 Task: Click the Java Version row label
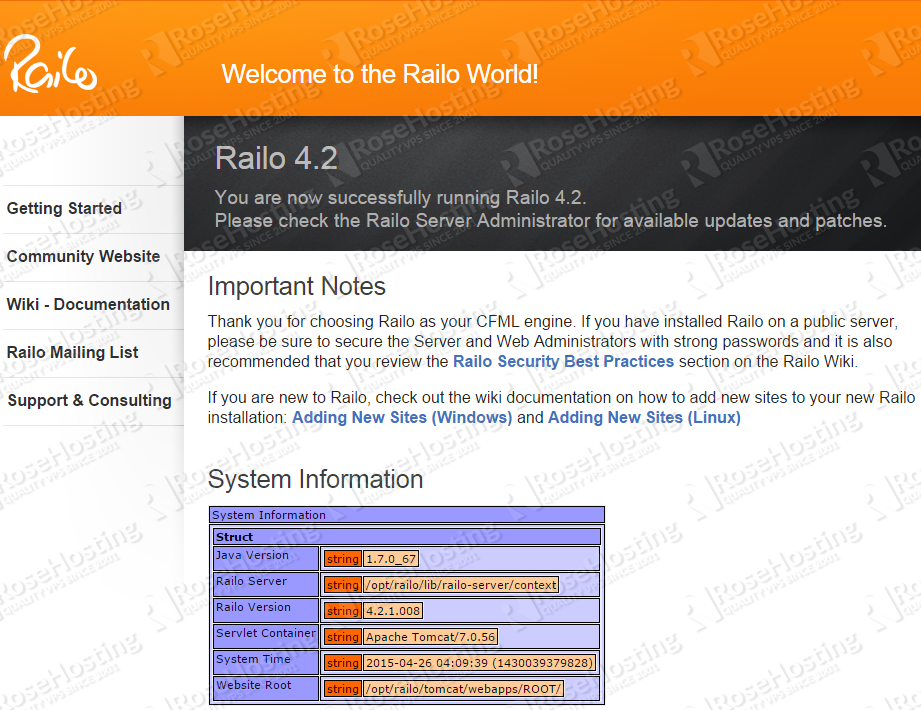(266, 558)
